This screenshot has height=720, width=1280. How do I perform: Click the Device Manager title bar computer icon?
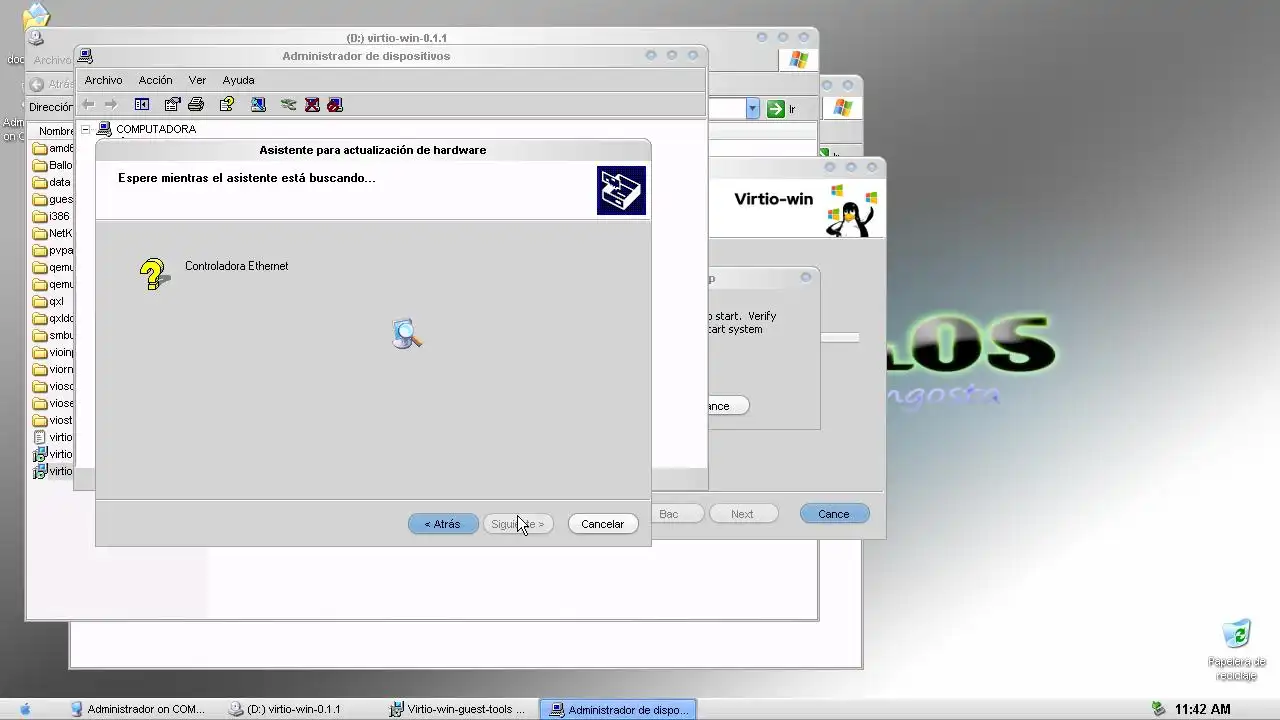tap(86, 56)
